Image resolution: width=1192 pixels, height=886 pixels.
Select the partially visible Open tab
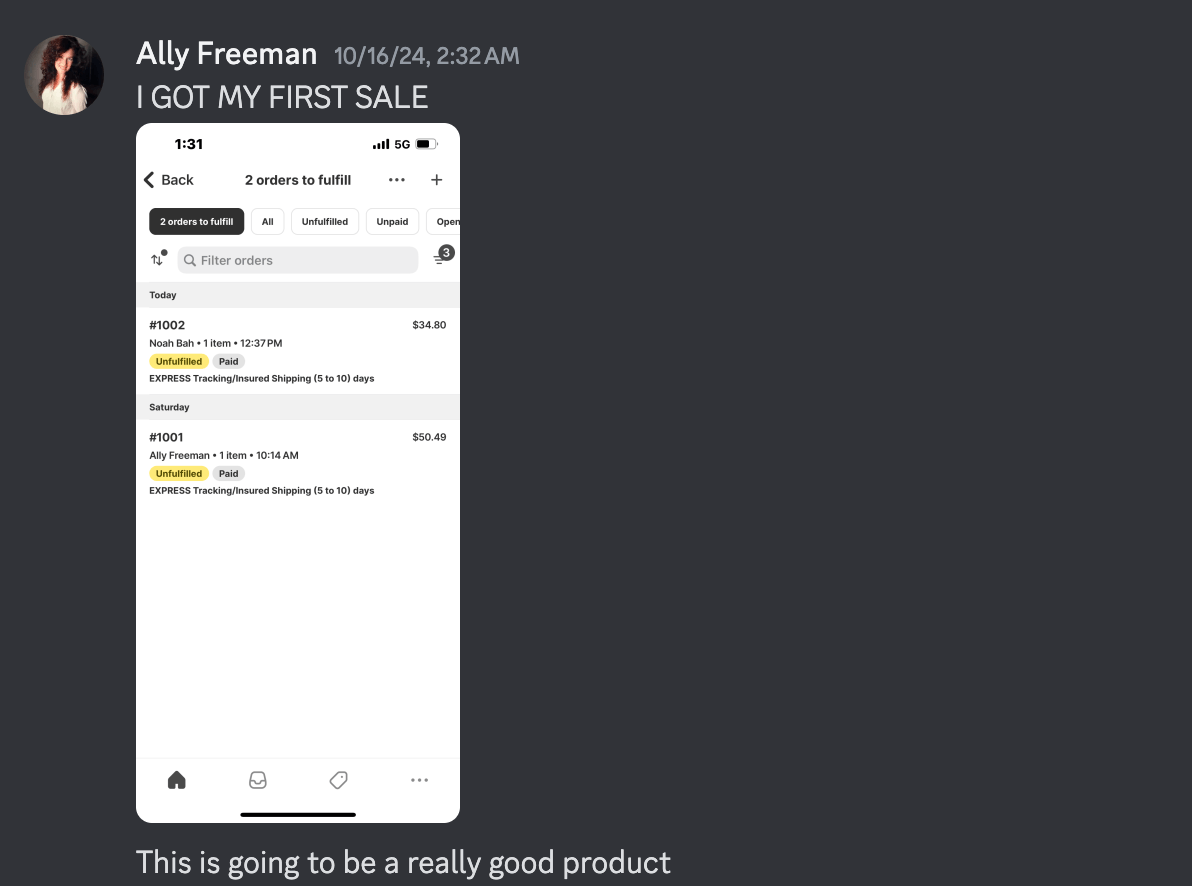[446, 222]
